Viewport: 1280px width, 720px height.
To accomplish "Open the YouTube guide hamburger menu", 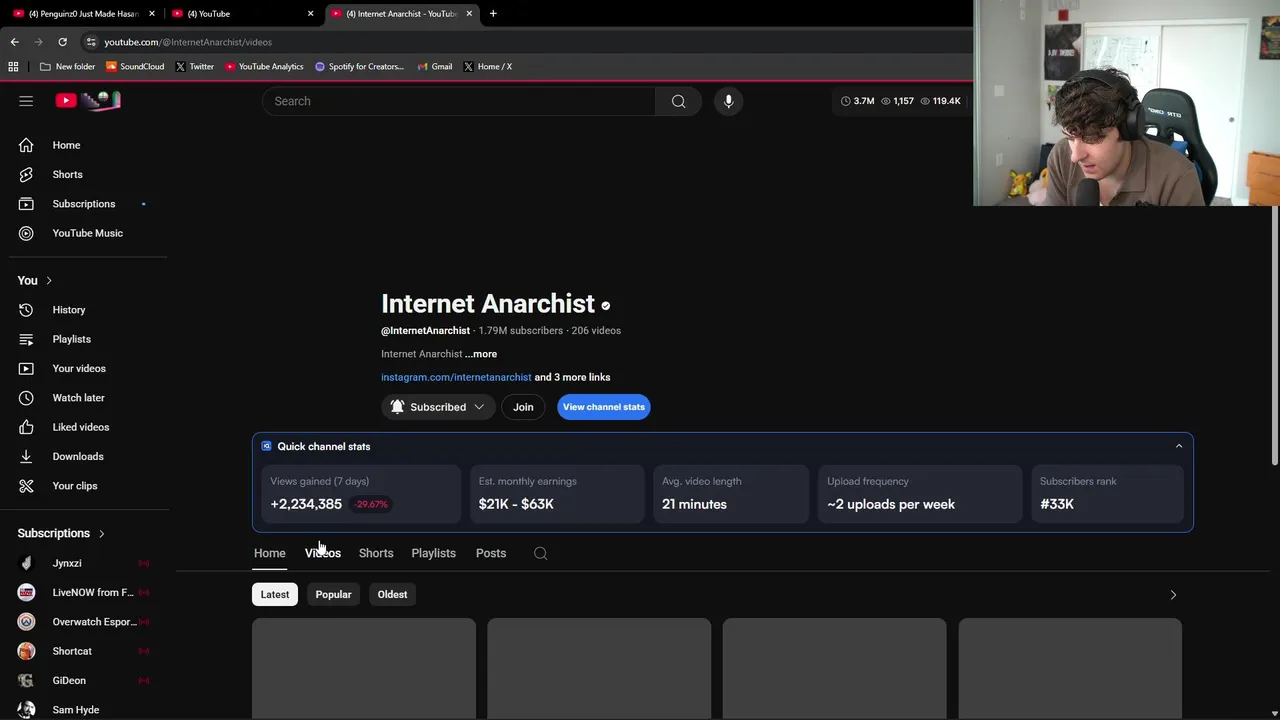I will point(26,101).
